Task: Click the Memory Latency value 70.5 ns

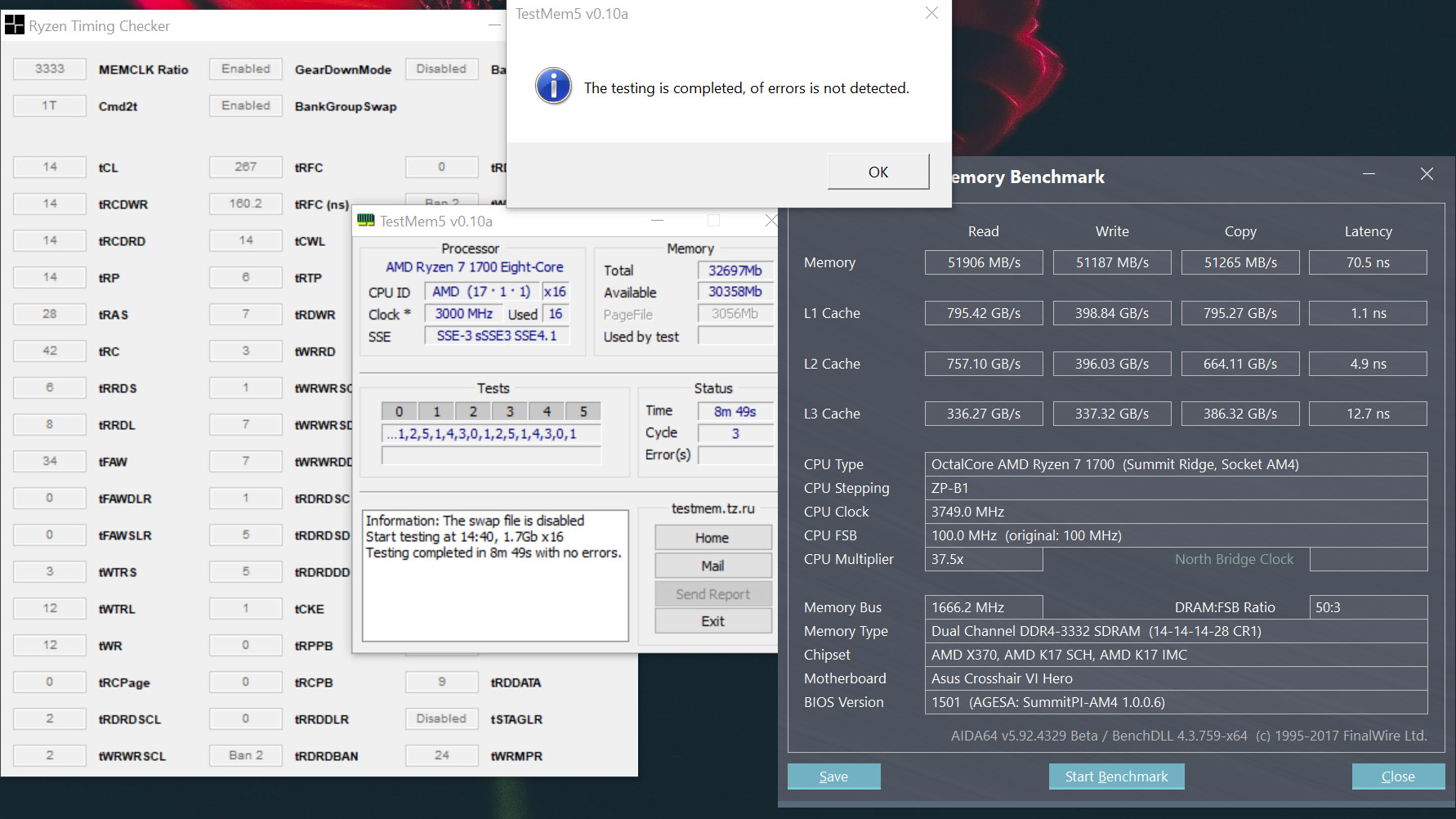Action: [1368, 262]
